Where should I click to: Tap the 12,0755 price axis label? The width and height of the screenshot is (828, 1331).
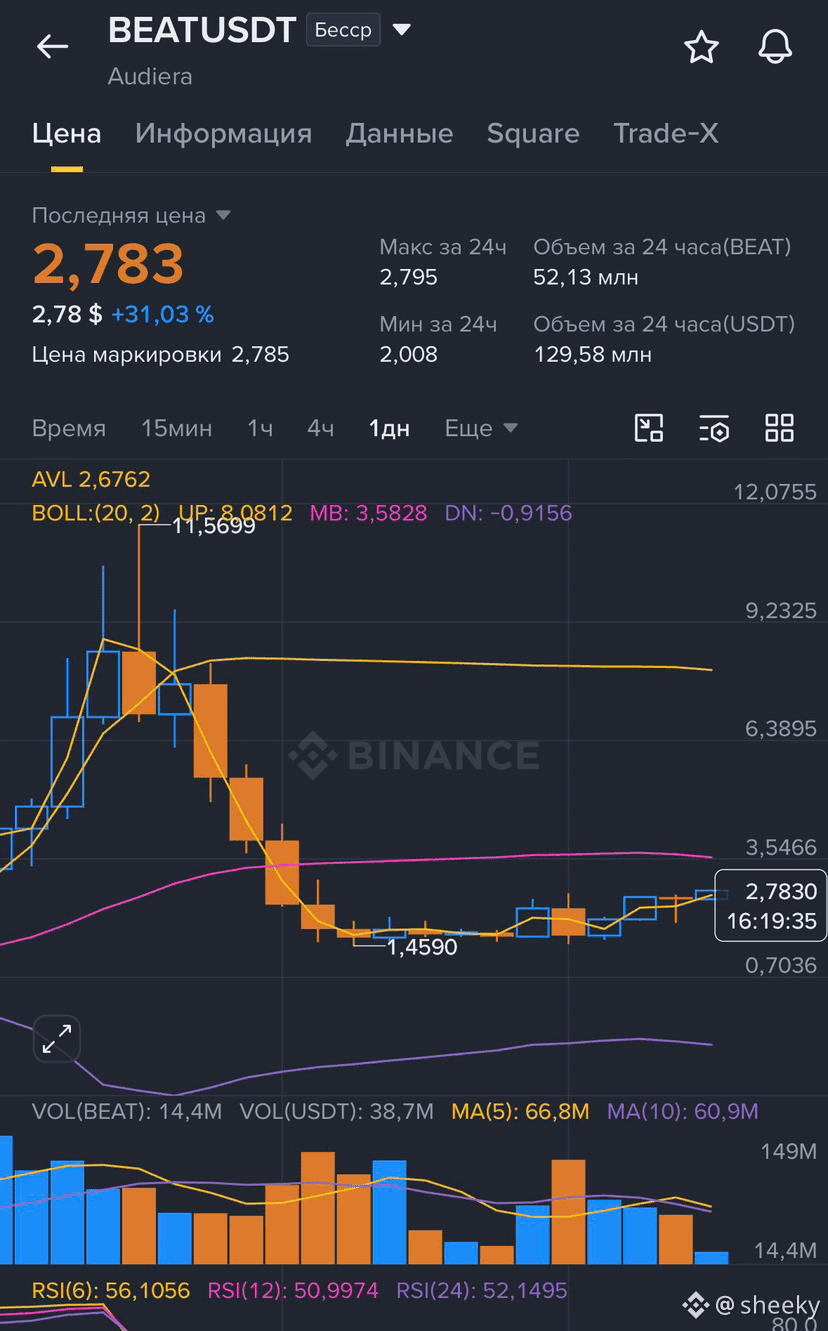775,491
